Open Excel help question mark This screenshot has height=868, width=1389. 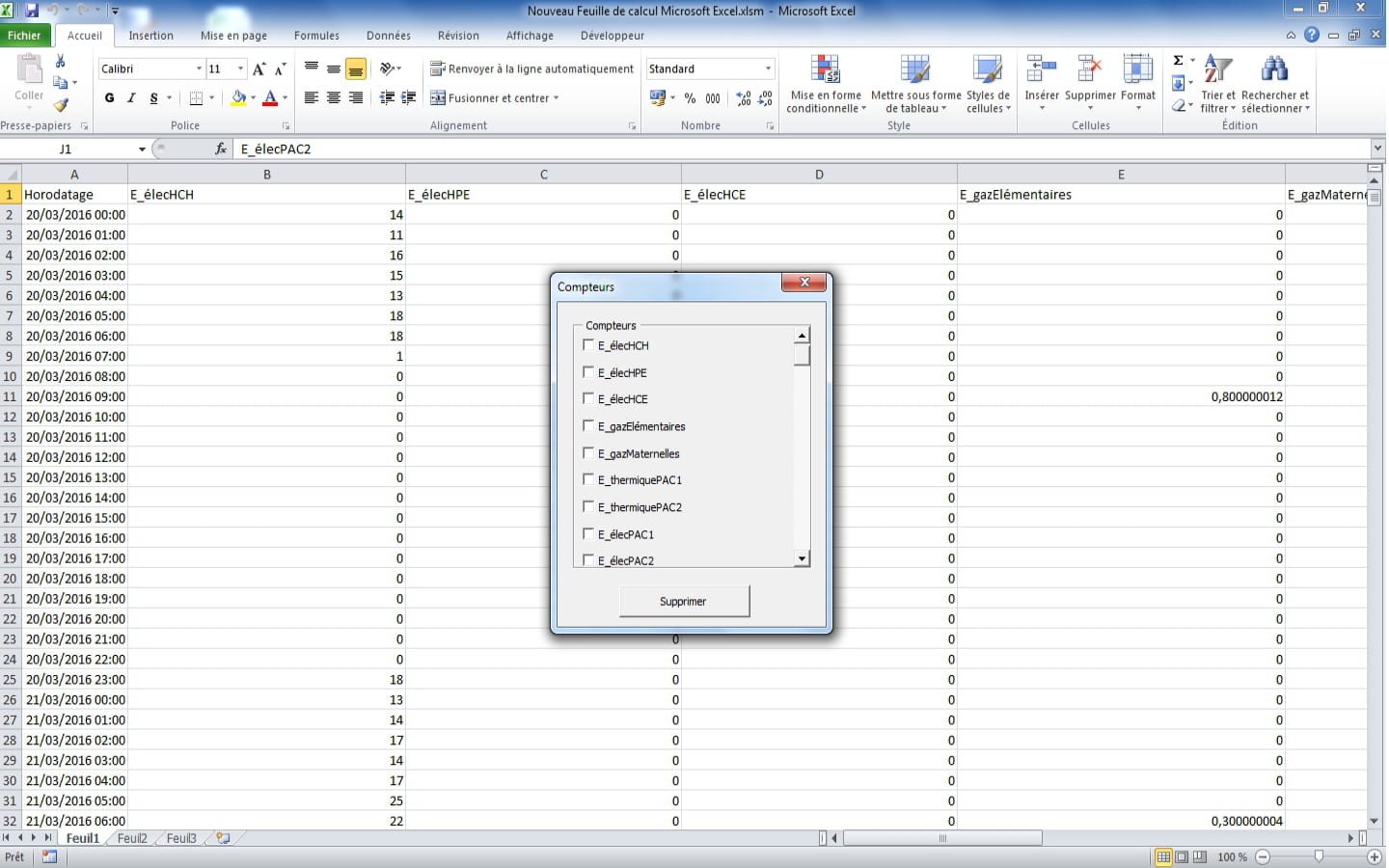[x=1312, y=35]
